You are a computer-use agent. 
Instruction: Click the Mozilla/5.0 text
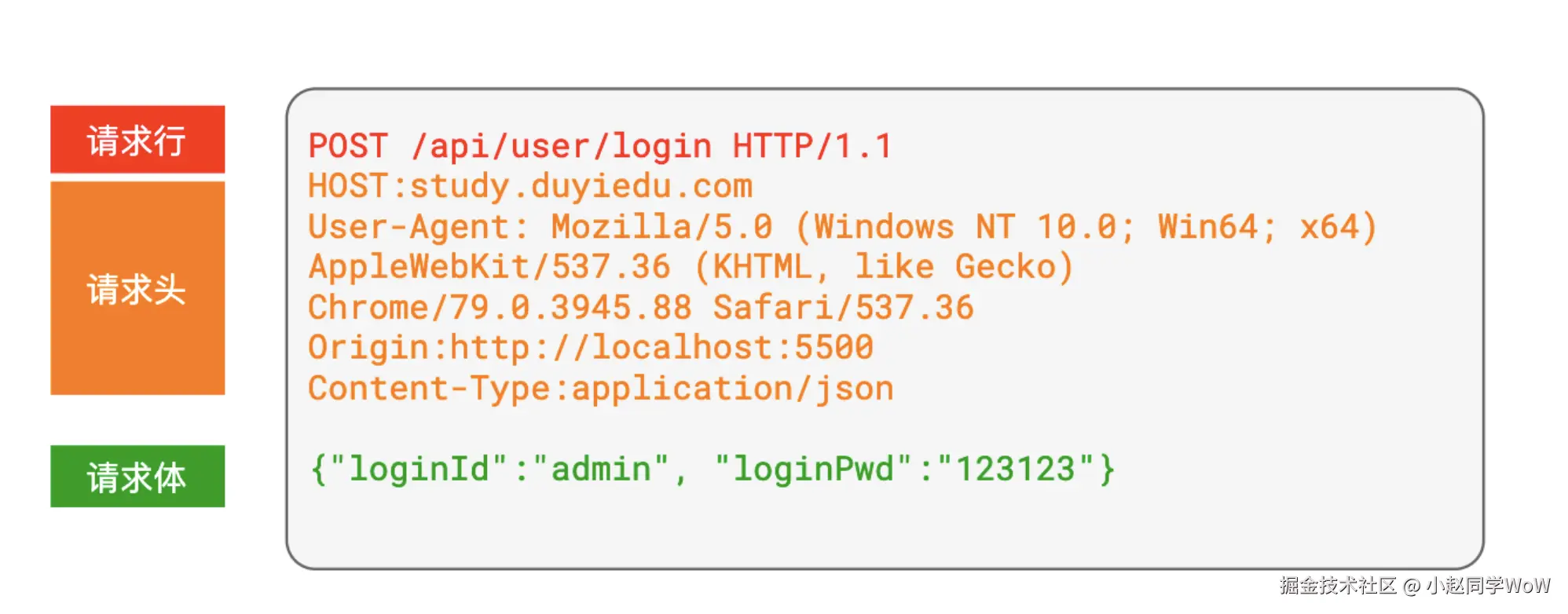click(661, 227)
